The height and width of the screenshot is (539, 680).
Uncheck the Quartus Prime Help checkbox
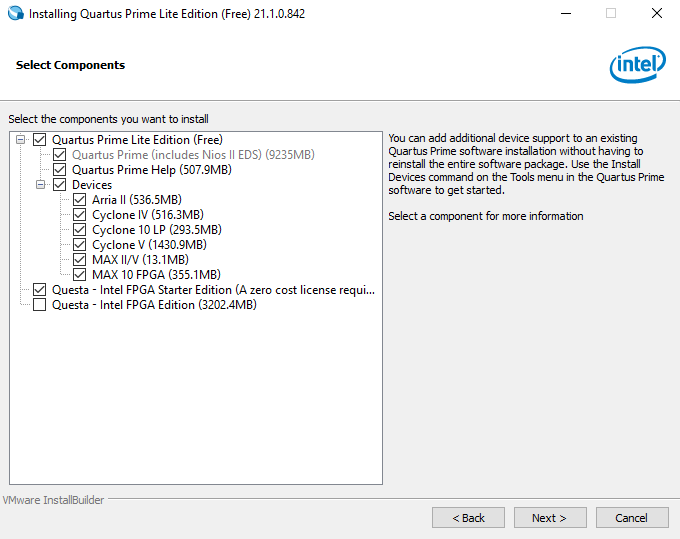(x=59, y=170)
